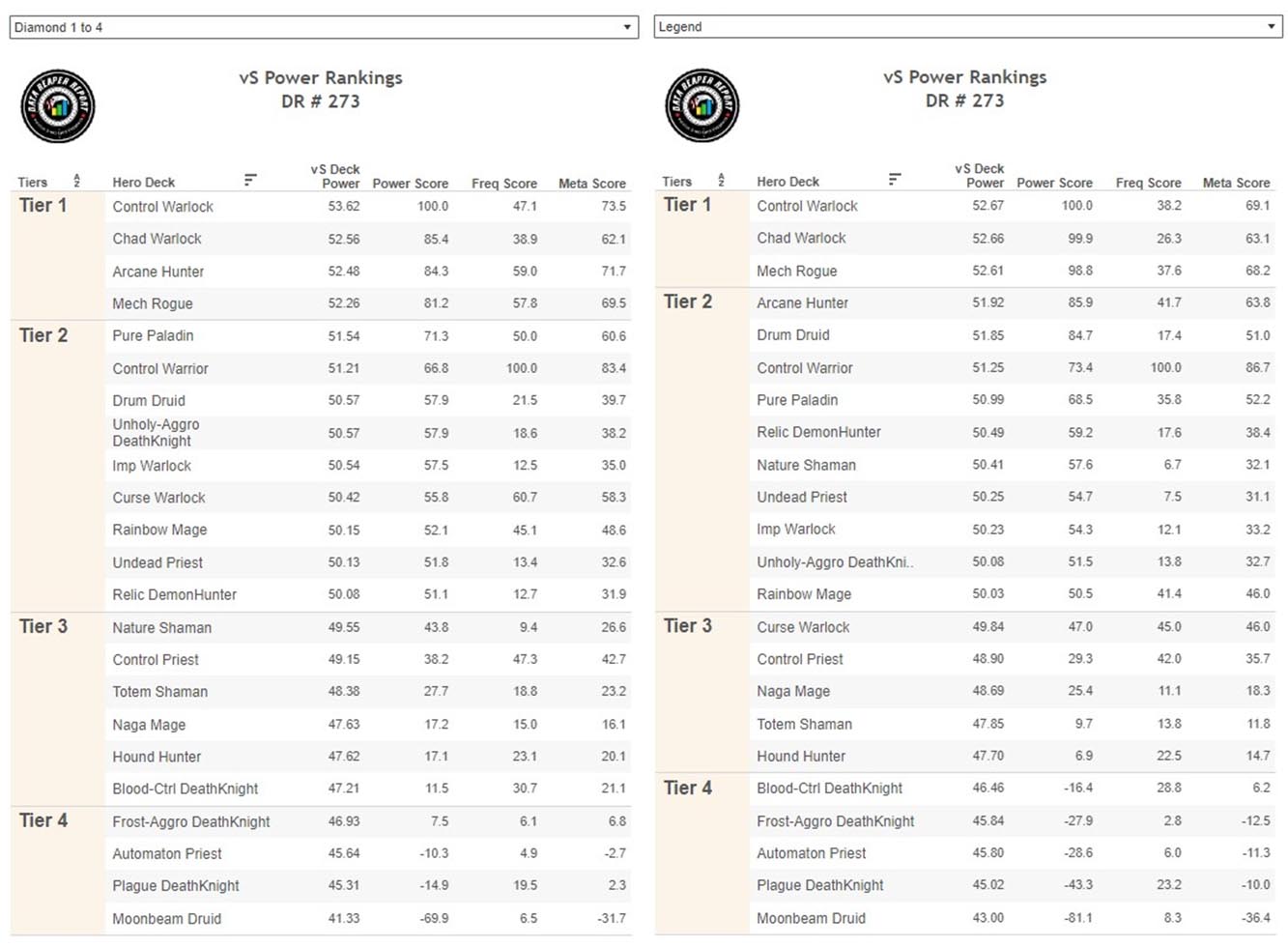The height and width of the screenshot is (947, 1288).
Task: Open the Diamond 1 to 4 rank dropdown
Action: click(324, 27)
